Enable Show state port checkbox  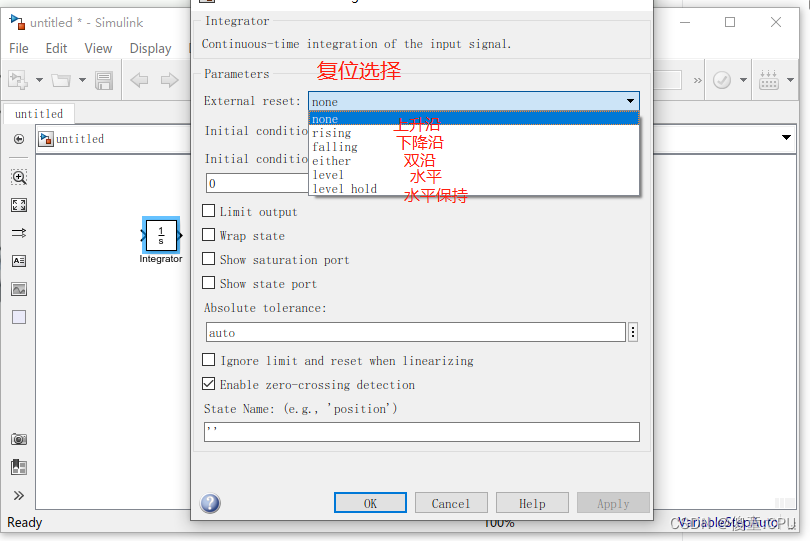[209, 283]
